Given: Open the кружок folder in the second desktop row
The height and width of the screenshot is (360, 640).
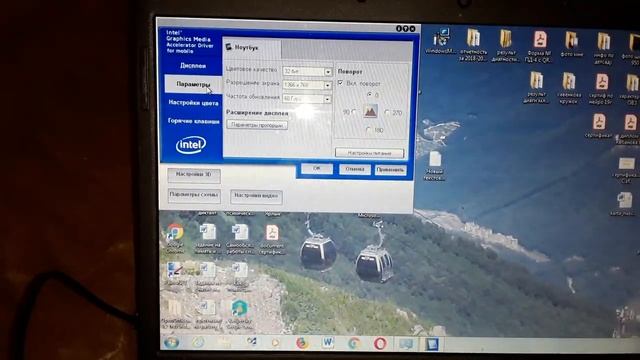Looking at the screenshot, I should (x=569, y=87).
